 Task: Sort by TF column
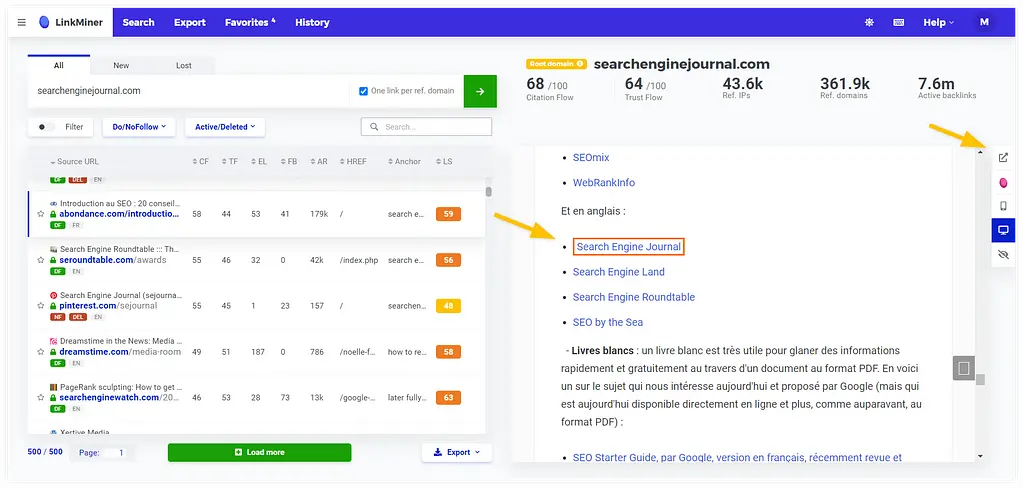point(230,162)
